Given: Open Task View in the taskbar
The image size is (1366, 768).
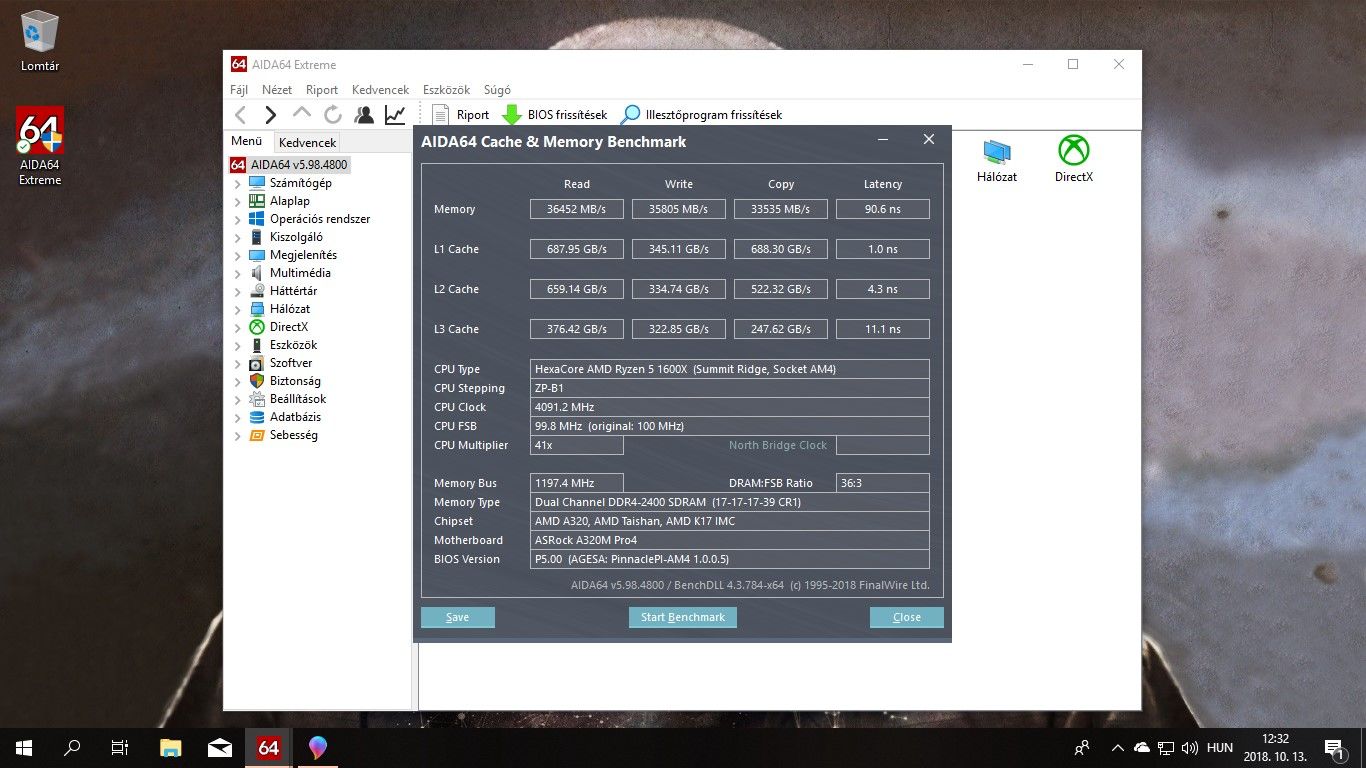Looking at the screenshot, I should [x=120, y=748].
